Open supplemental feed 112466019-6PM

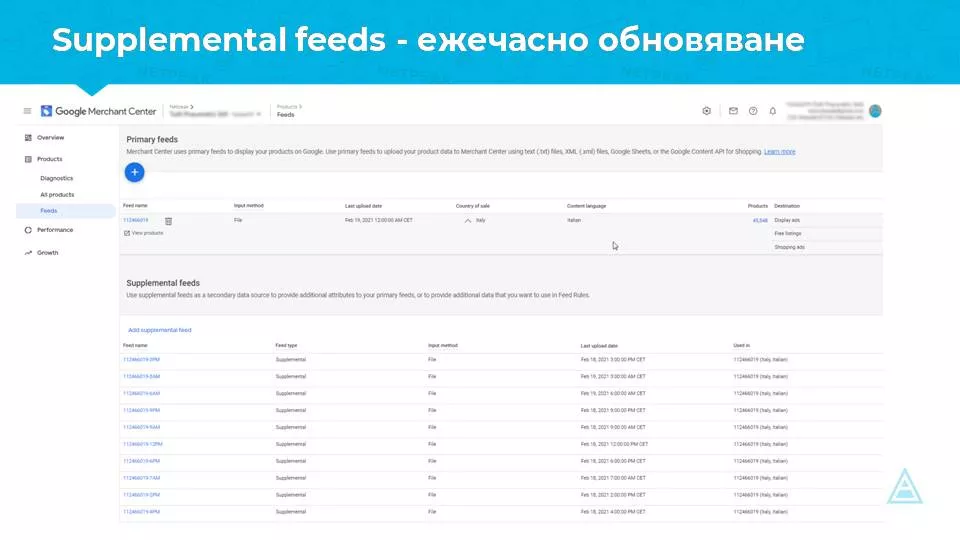pos(141,461)
